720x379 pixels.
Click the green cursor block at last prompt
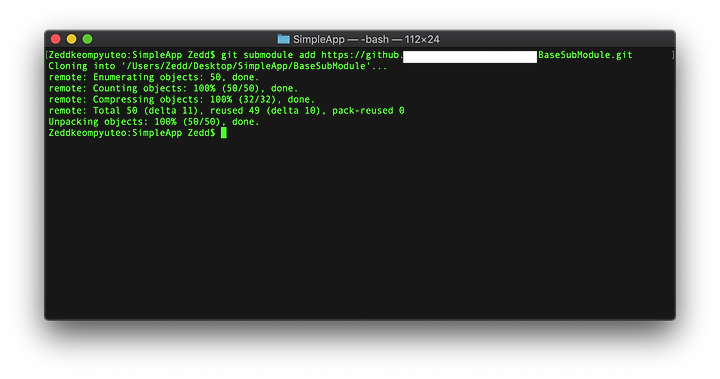224,133
